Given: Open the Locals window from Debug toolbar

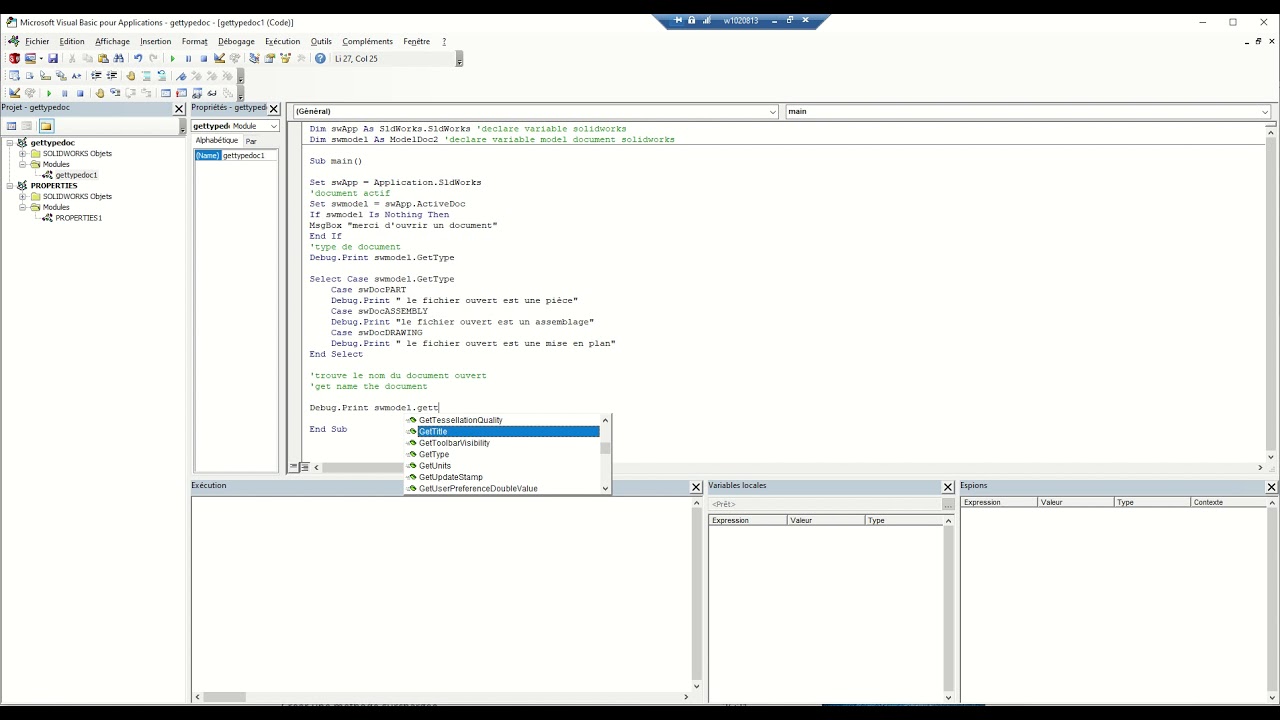Looking at the screenshot, I should click(x=166, y=93).
